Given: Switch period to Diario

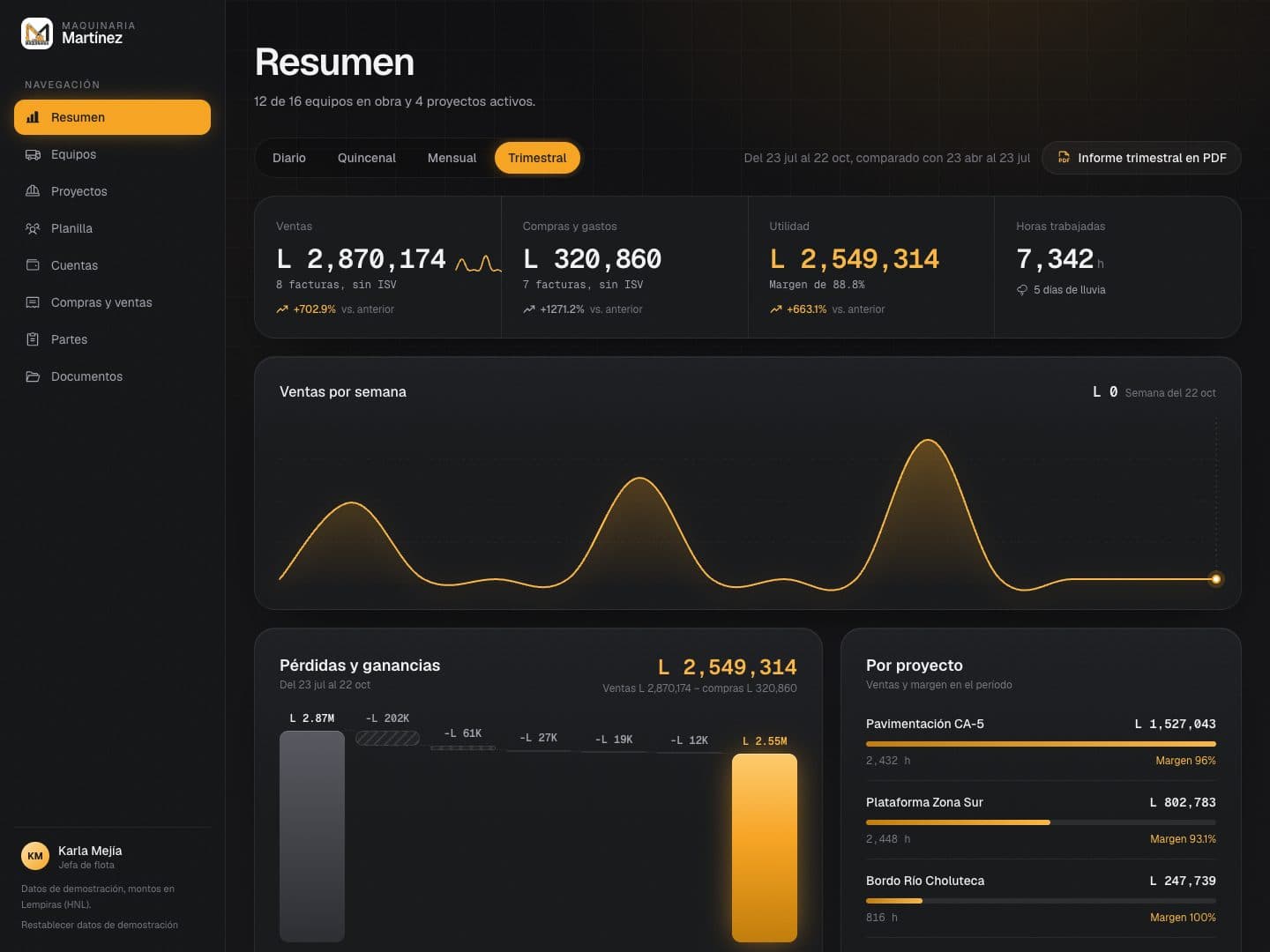Looking at the screenshot, I should (x=289, y=158).
